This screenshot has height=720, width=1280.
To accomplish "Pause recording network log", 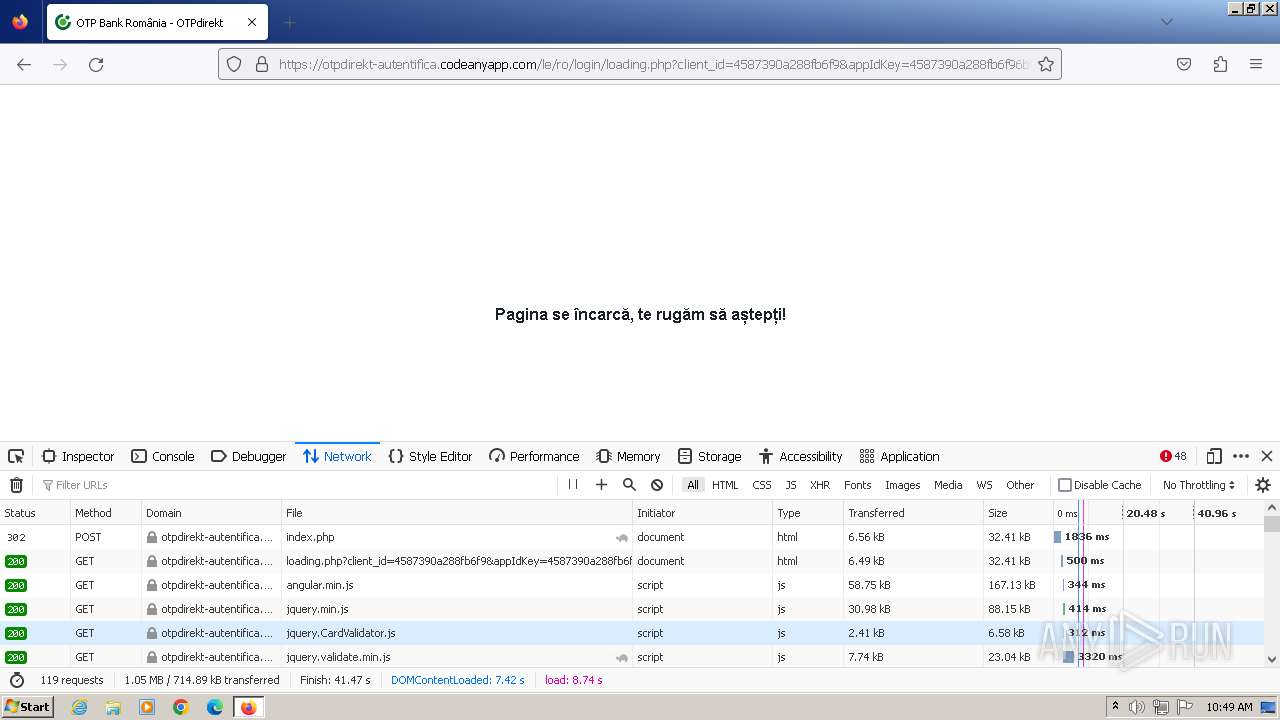I will click(573, 485).
